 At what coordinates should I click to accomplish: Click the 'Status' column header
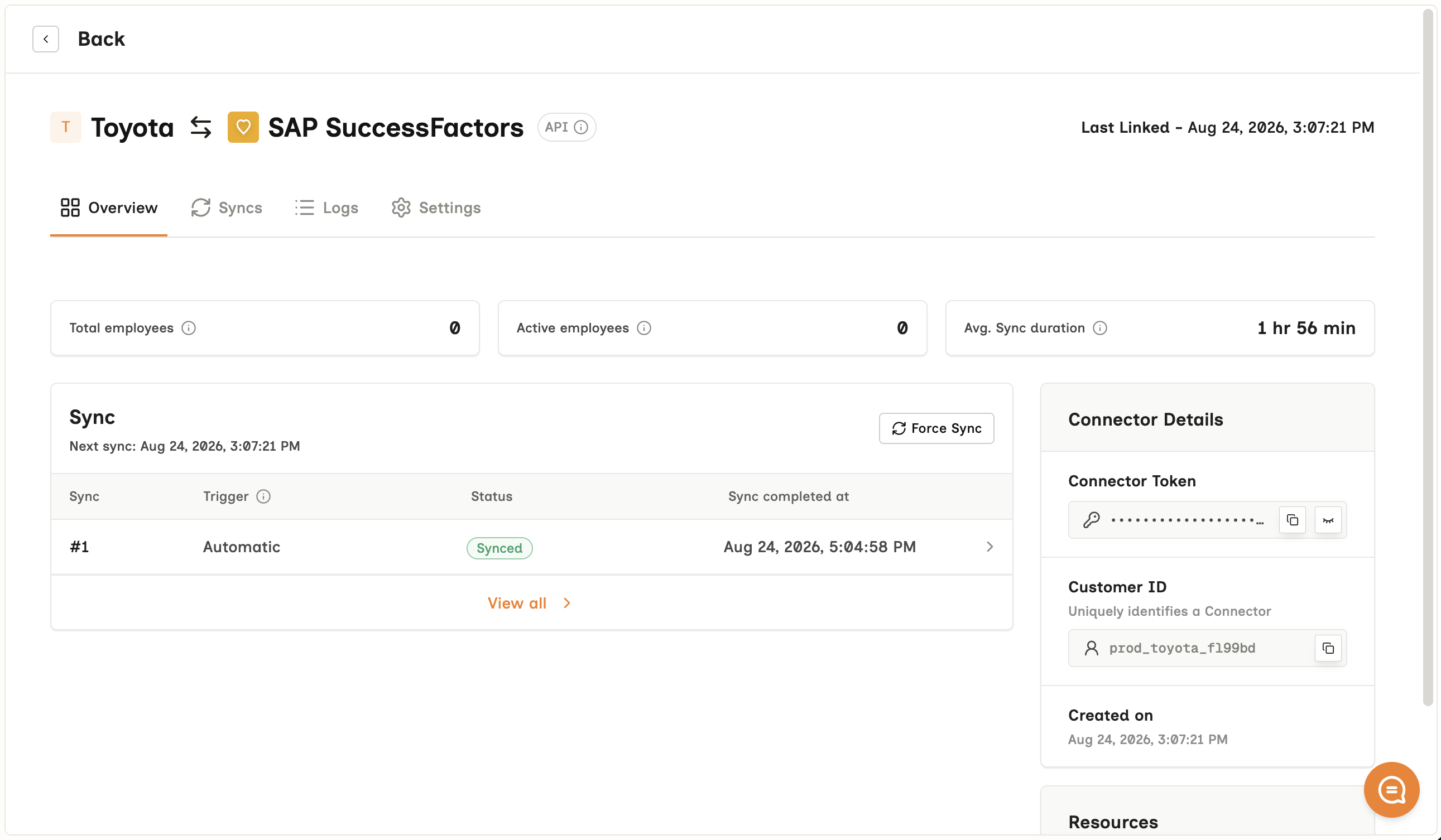click(491, 496)
